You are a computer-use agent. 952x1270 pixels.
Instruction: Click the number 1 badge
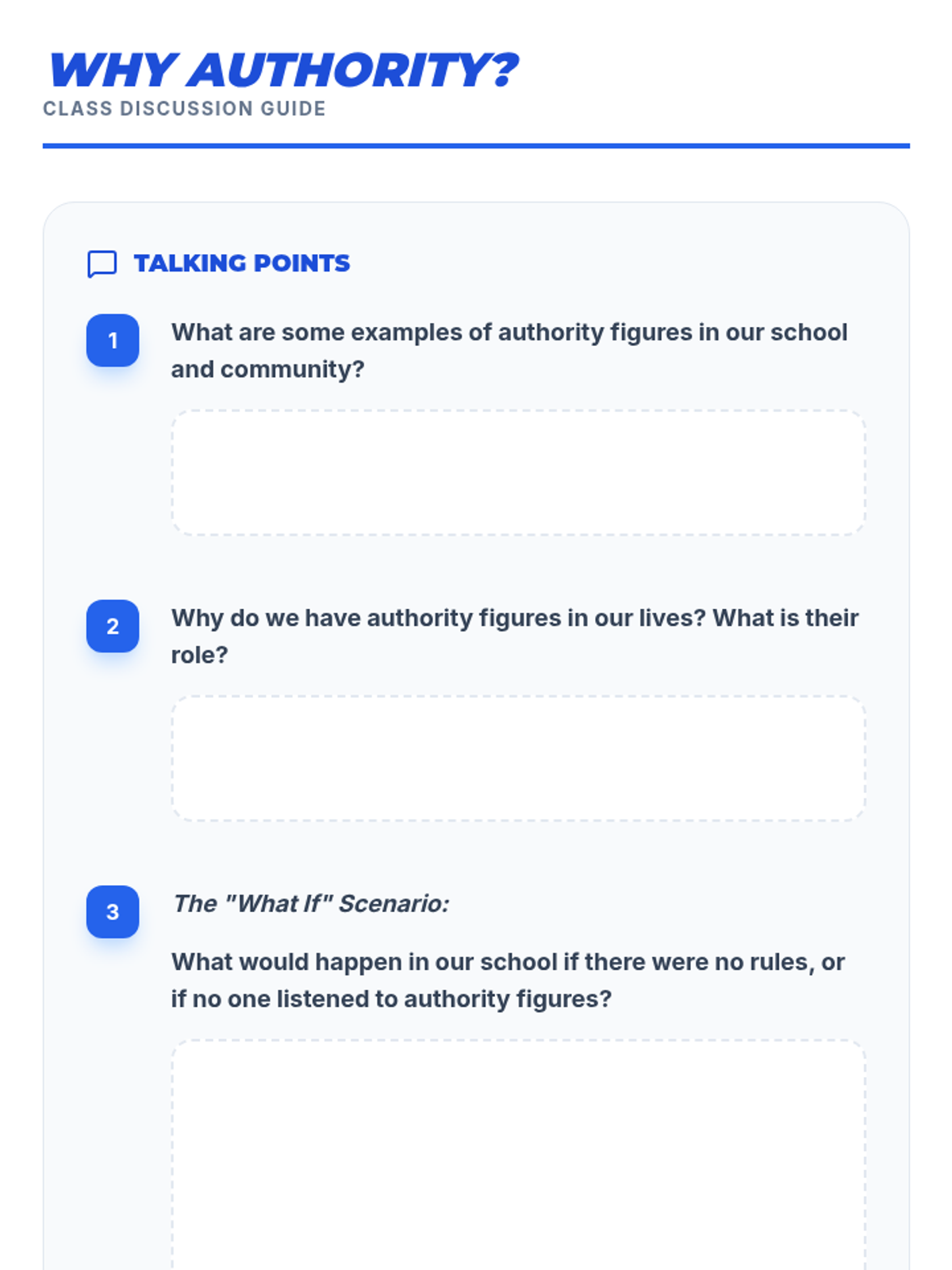(113, 341)
